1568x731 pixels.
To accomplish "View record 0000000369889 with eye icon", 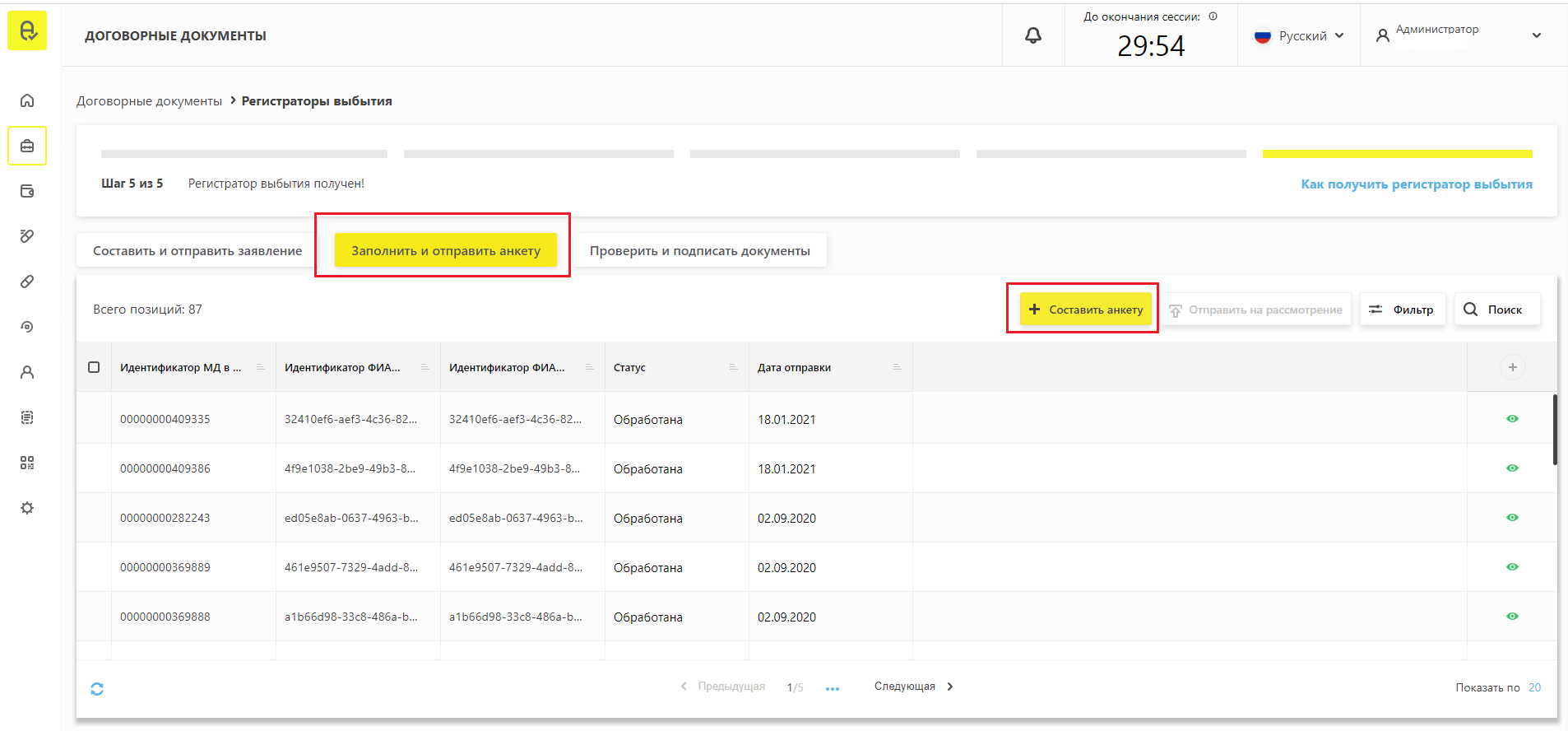I will (1512, 567).
